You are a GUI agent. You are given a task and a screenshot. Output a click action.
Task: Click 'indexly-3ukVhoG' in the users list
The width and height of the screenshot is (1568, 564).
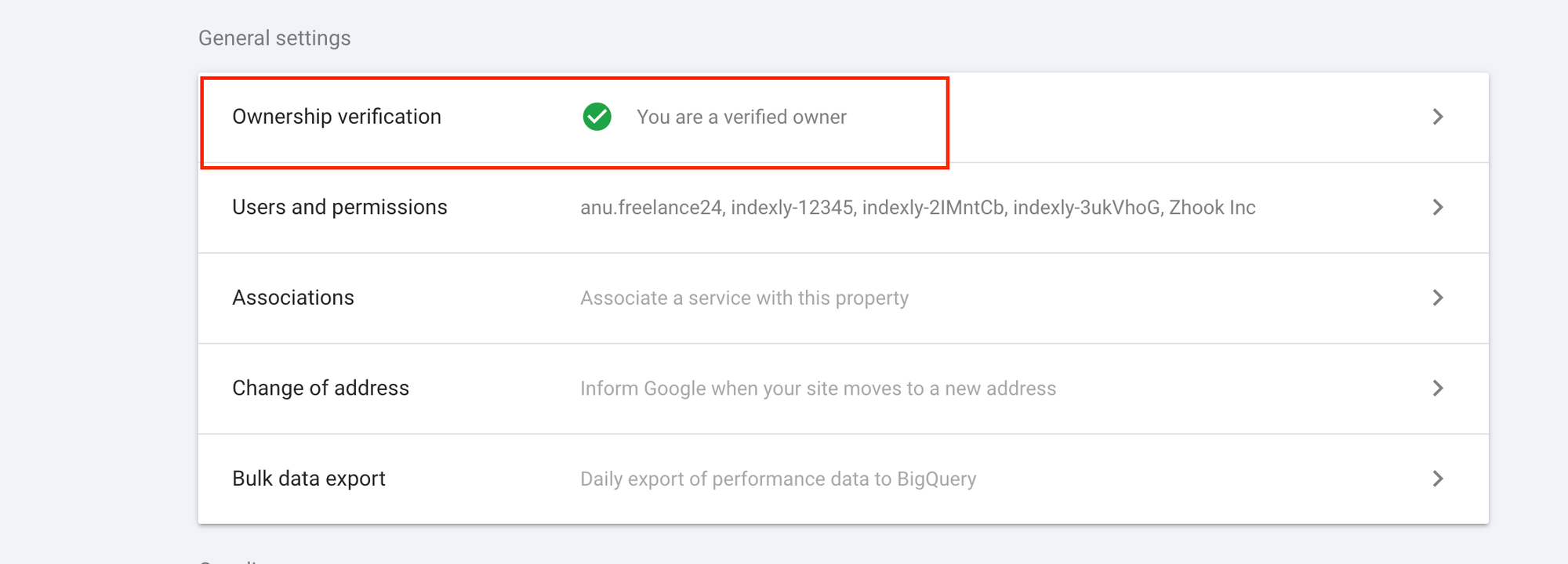click(x=1087, y=208)
